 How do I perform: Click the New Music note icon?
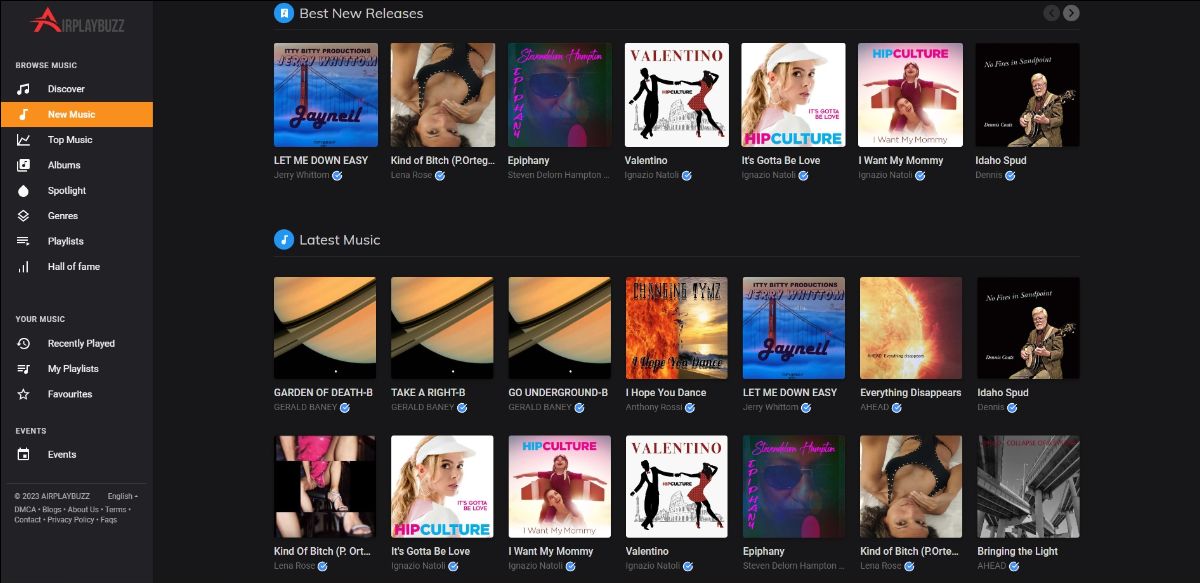24,114
